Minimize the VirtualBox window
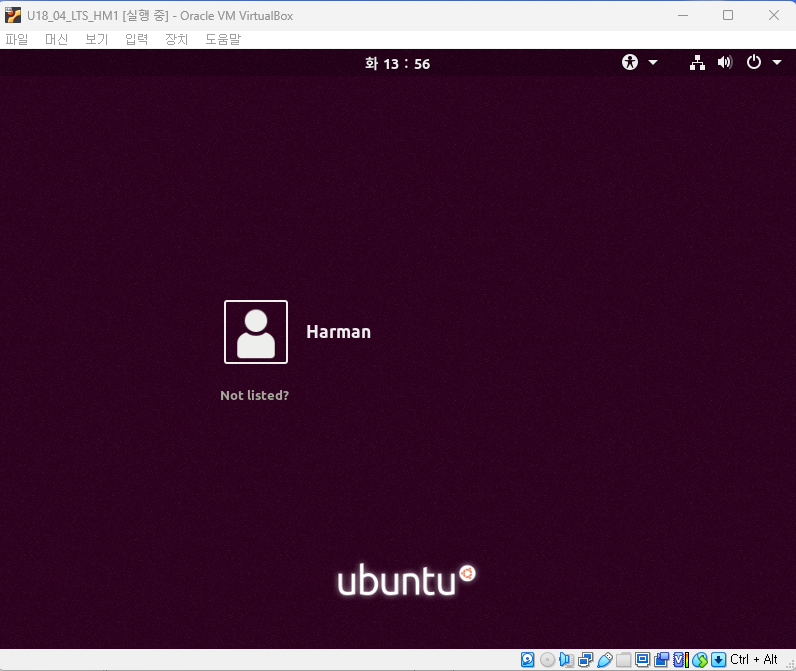Image resolution: width=796 pixels, height=671 pixels. 683,15
